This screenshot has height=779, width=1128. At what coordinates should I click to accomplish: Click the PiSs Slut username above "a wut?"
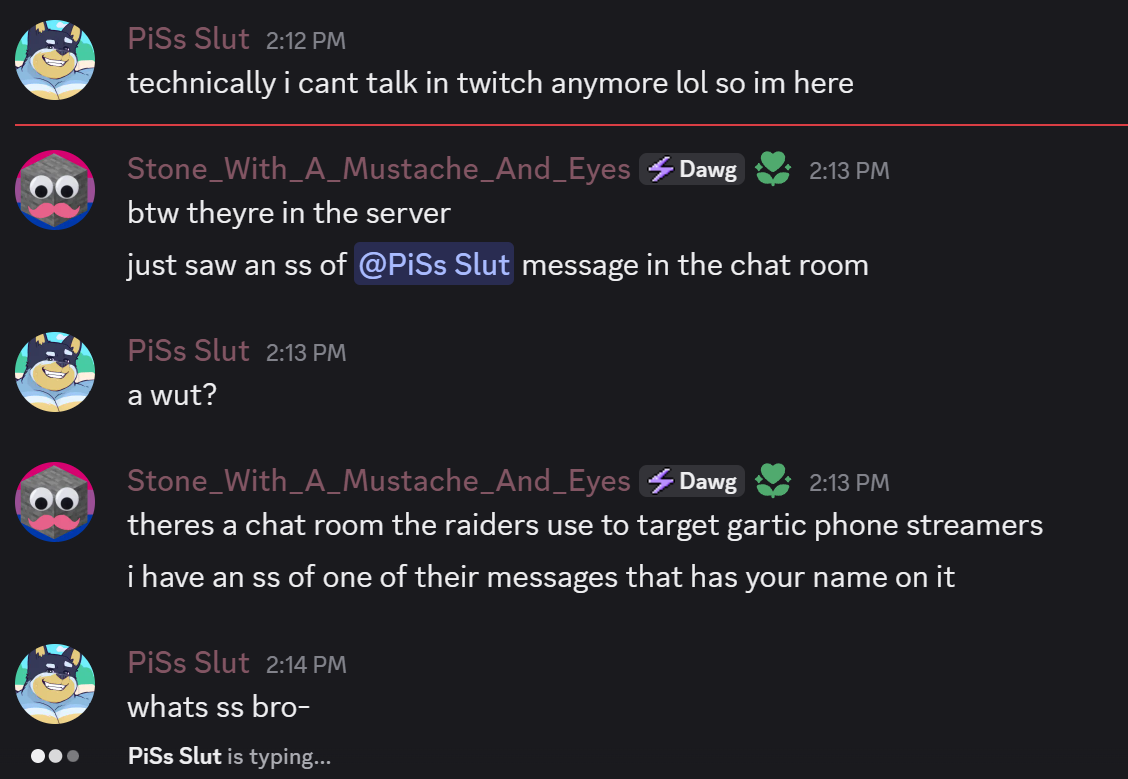pyautogui.click(x=188, y=351)
